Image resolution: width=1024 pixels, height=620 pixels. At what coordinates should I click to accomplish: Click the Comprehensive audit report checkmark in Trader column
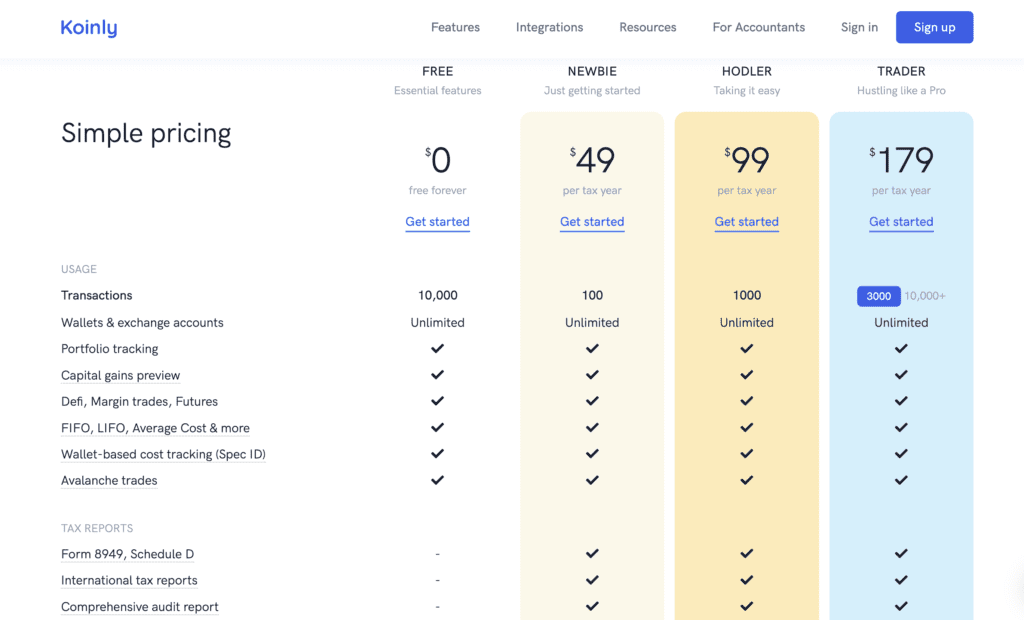pyautogui.click(x=901, y=606)
